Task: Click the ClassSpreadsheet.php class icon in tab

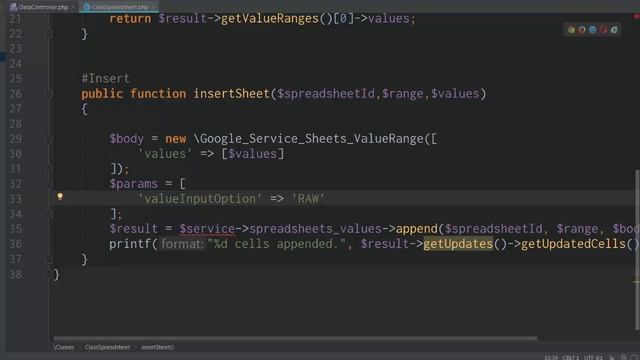Action: [x=87, y=7]
